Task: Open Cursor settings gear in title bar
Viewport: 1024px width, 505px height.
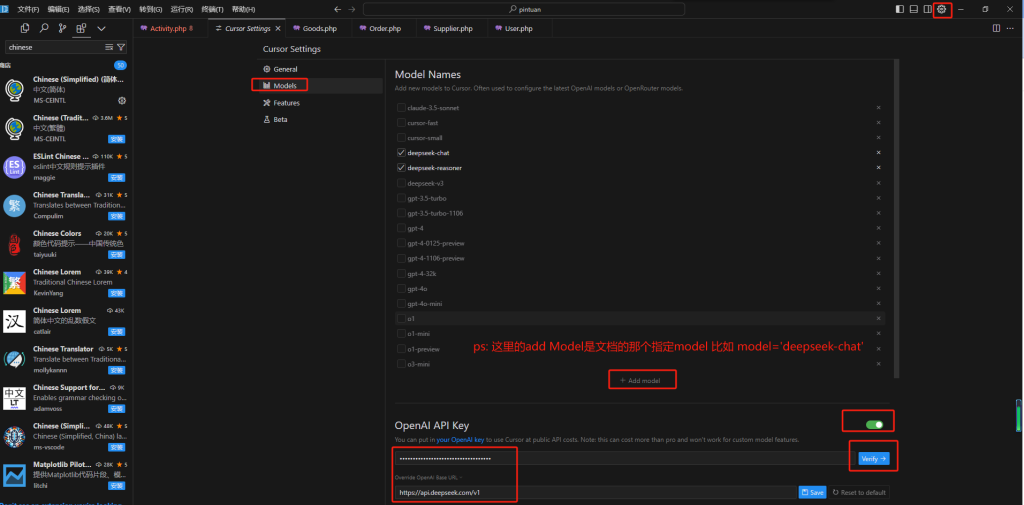Action: (x=941, y=9)
